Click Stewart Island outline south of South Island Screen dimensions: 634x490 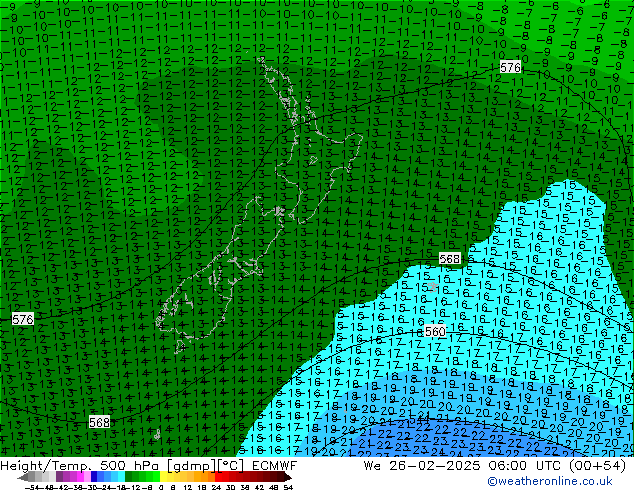pyautogui.click(x=157, y=435)
